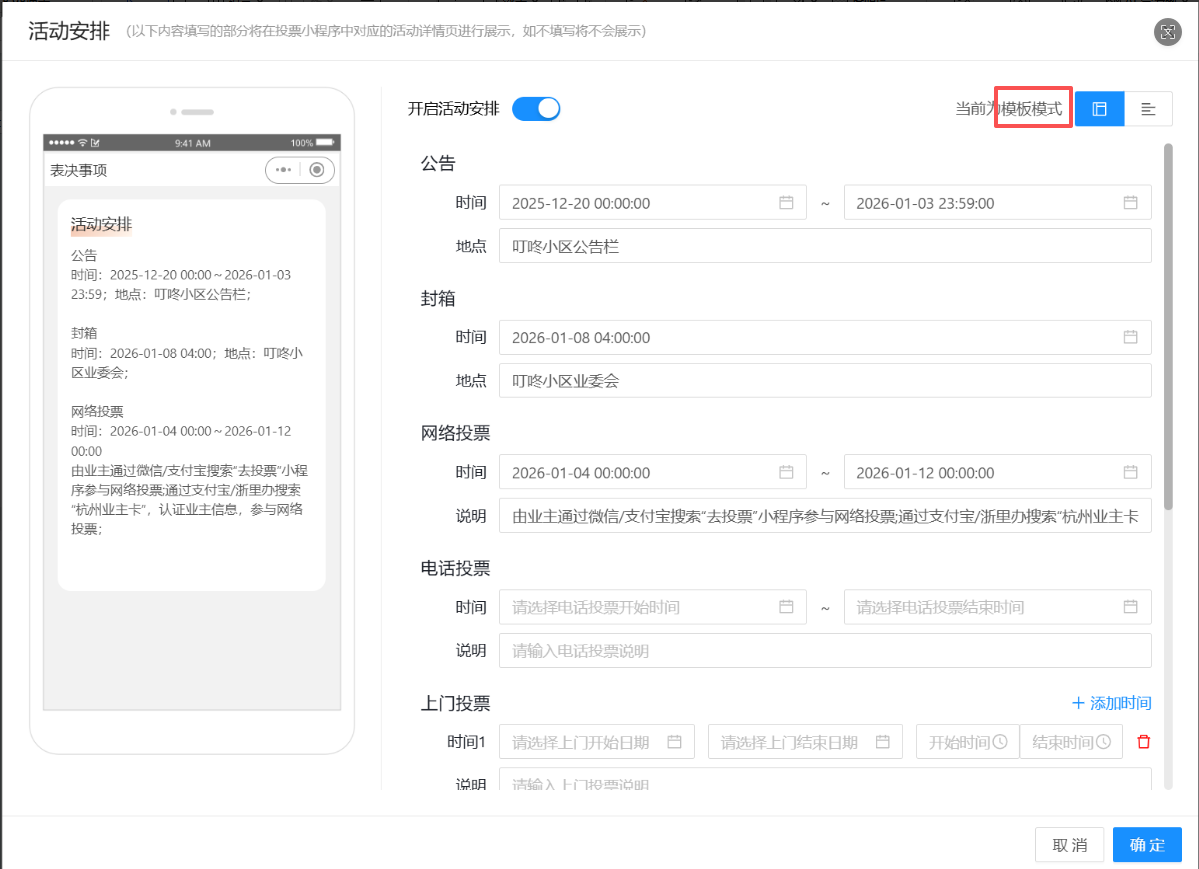1199x869 pixels.
Task: Toggle the 开启活动安排 switch
Action: point(536,109)
